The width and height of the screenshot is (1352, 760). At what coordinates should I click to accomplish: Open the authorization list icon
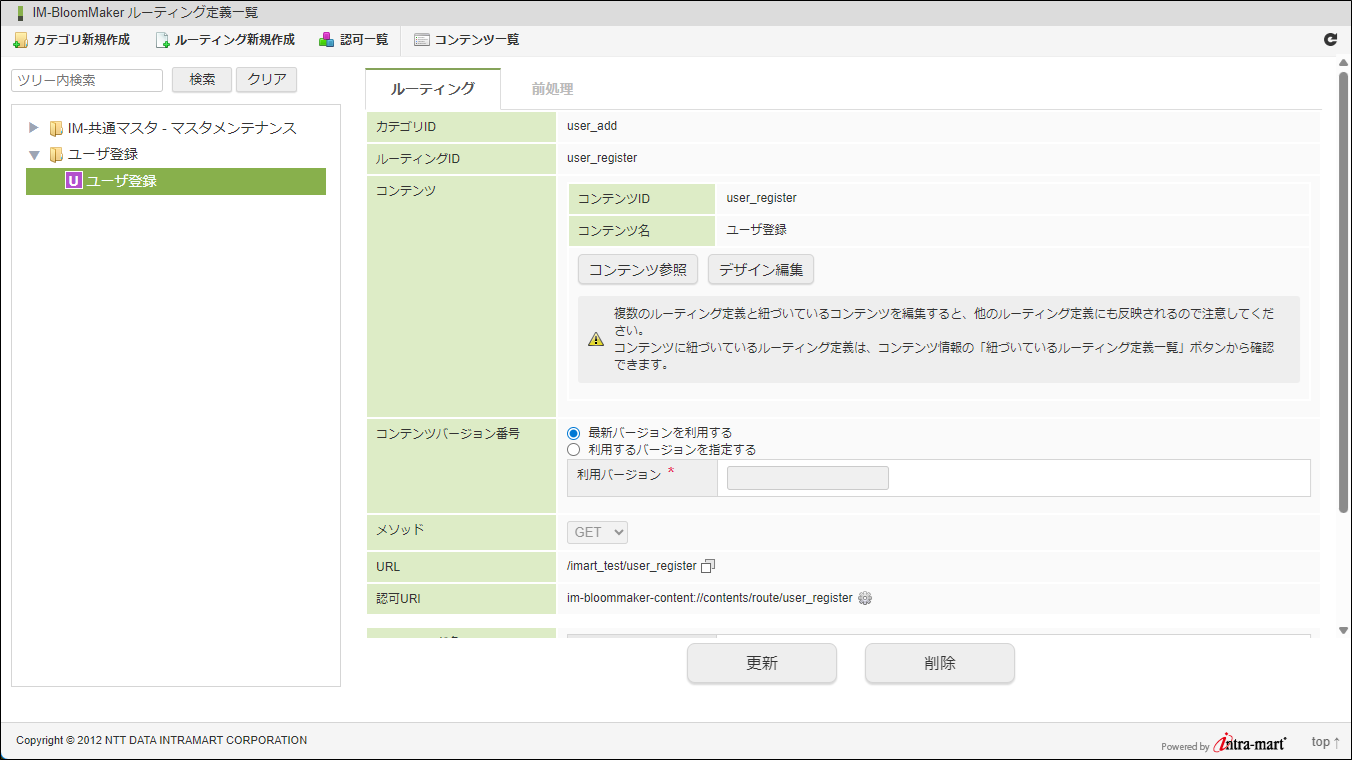(x=327, y=40)
